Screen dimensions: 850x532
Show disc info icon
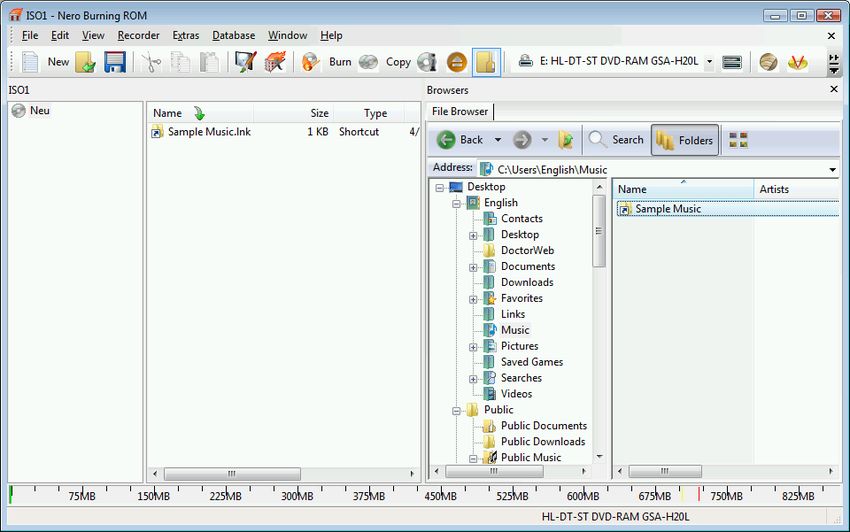click(x=427, y=62)
